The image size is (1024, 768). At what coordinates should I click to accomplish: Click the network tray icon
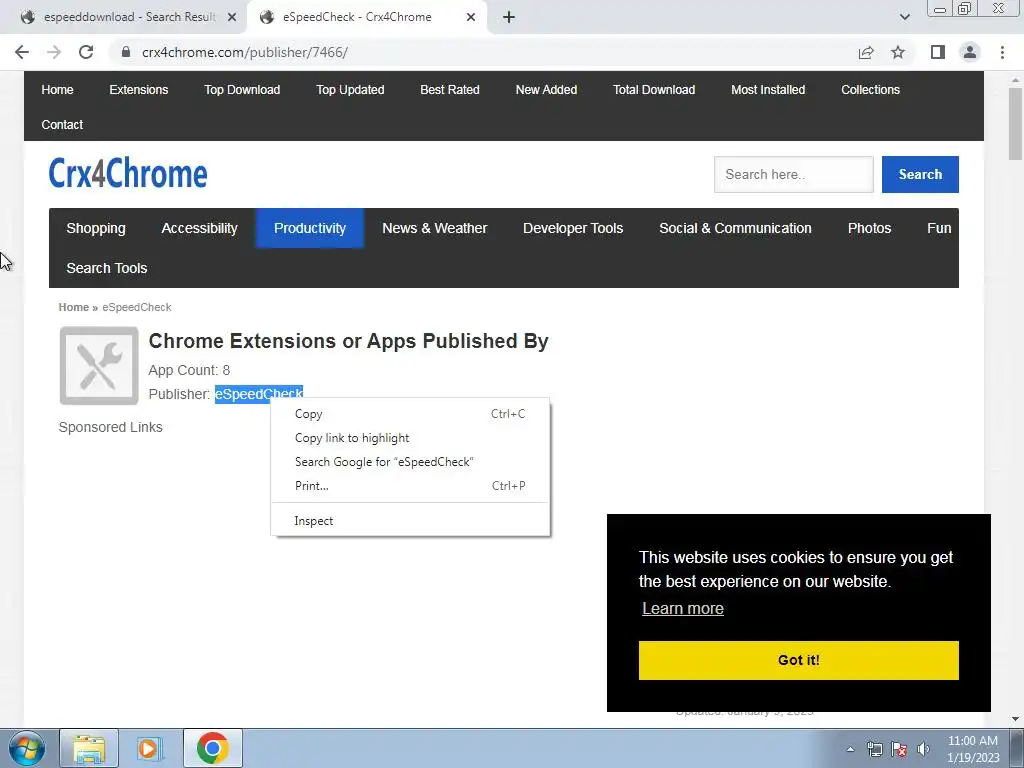tap(874, 749)
